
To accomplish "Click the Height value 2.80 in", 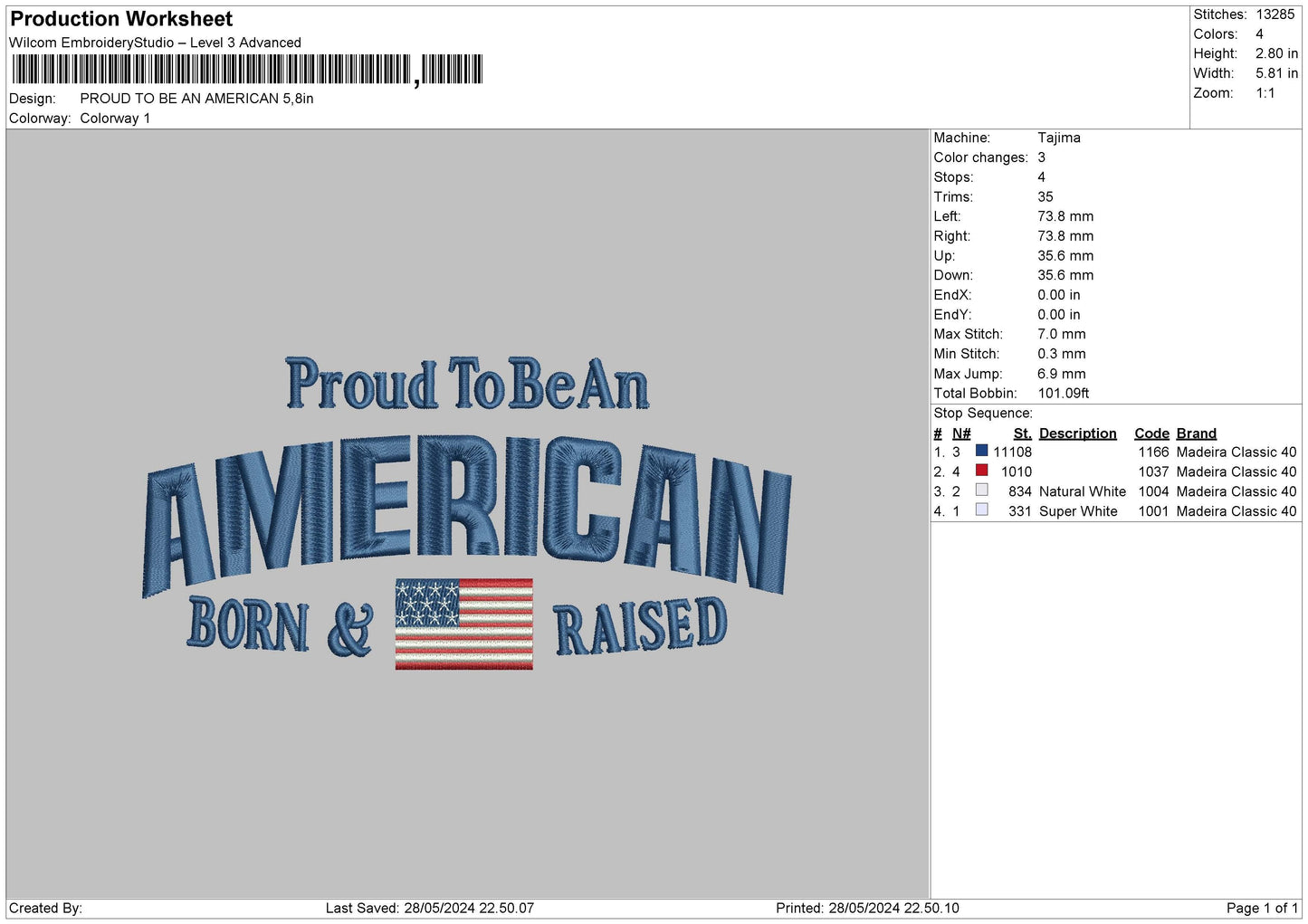I will 1276,53.
